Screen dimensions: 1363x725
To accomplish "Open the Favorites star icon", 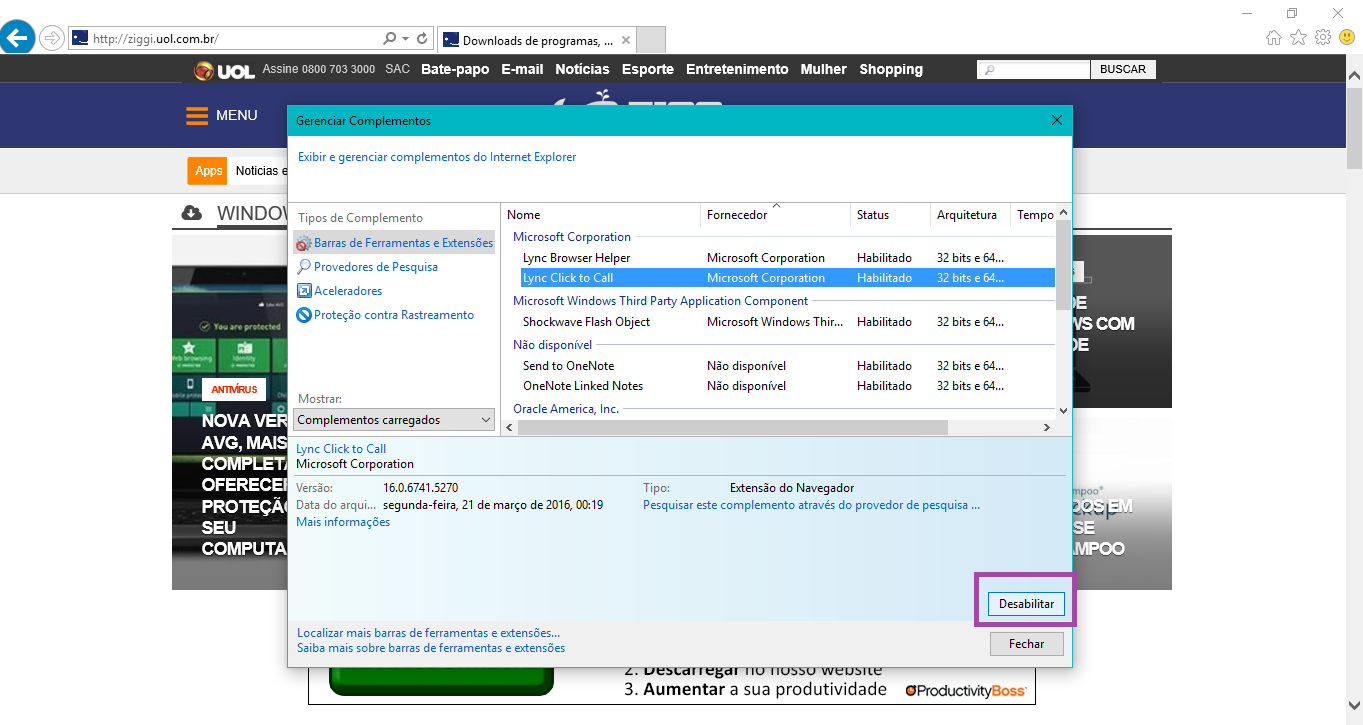I will pos(1298,37).
